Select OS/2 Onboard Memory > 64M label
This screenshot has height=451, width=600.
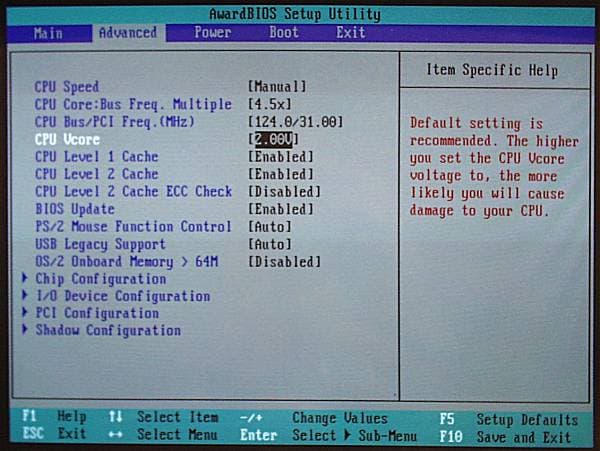pyautogui.click(x=127, y=262)
